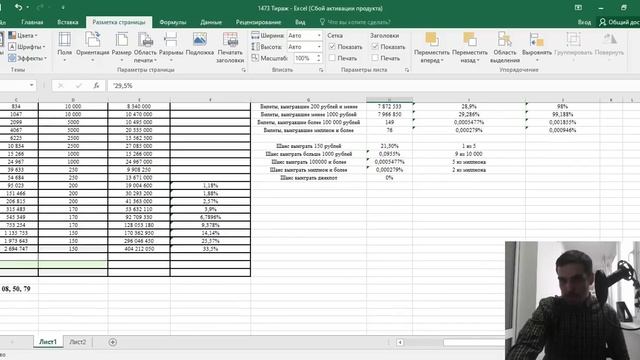The height and width of the screenshot is (360, 640).
Task: Click the ribbon display options icon
Action: tap(578, 8)
